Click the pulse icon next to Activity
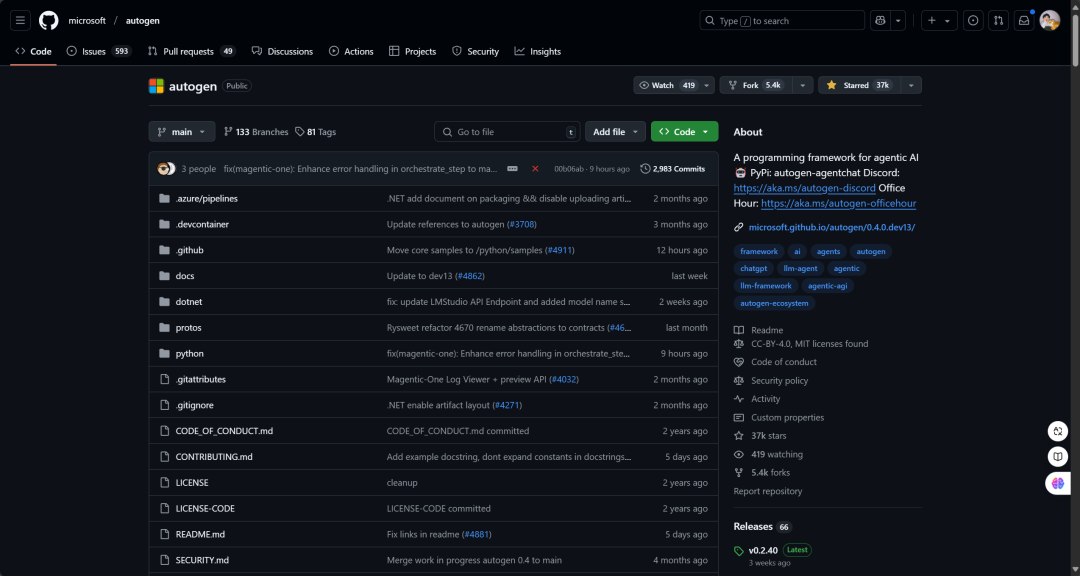 click(x=739, y=399)
